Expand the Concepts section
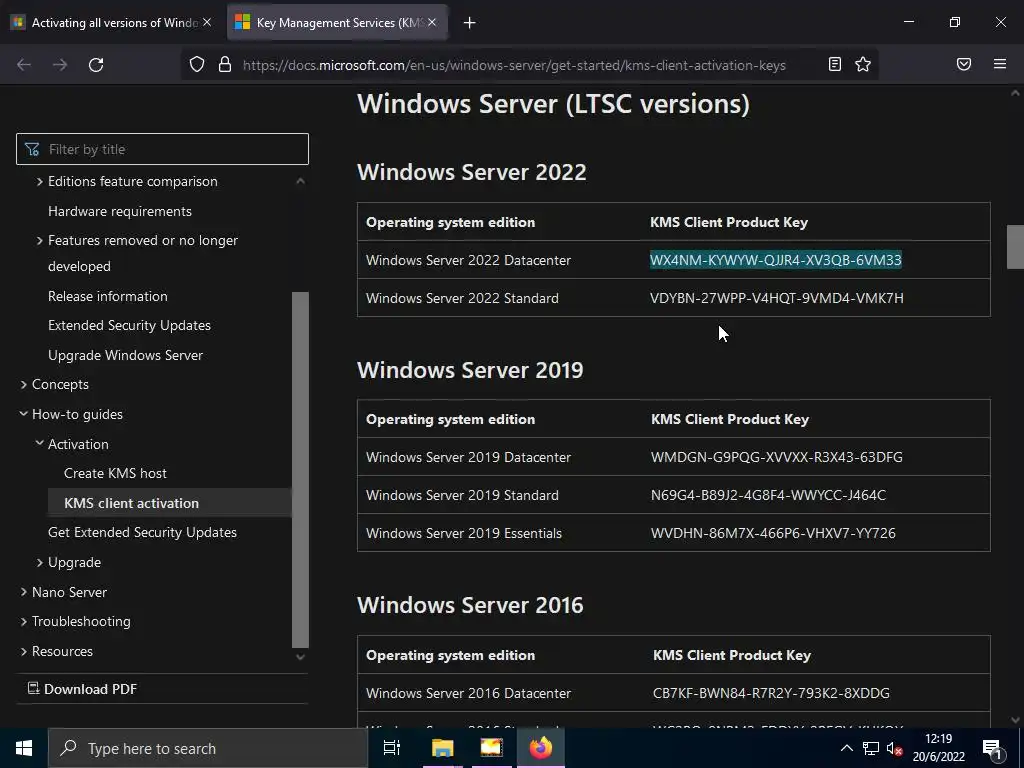This screenshot has width=1024, height=768. (24, 385)
